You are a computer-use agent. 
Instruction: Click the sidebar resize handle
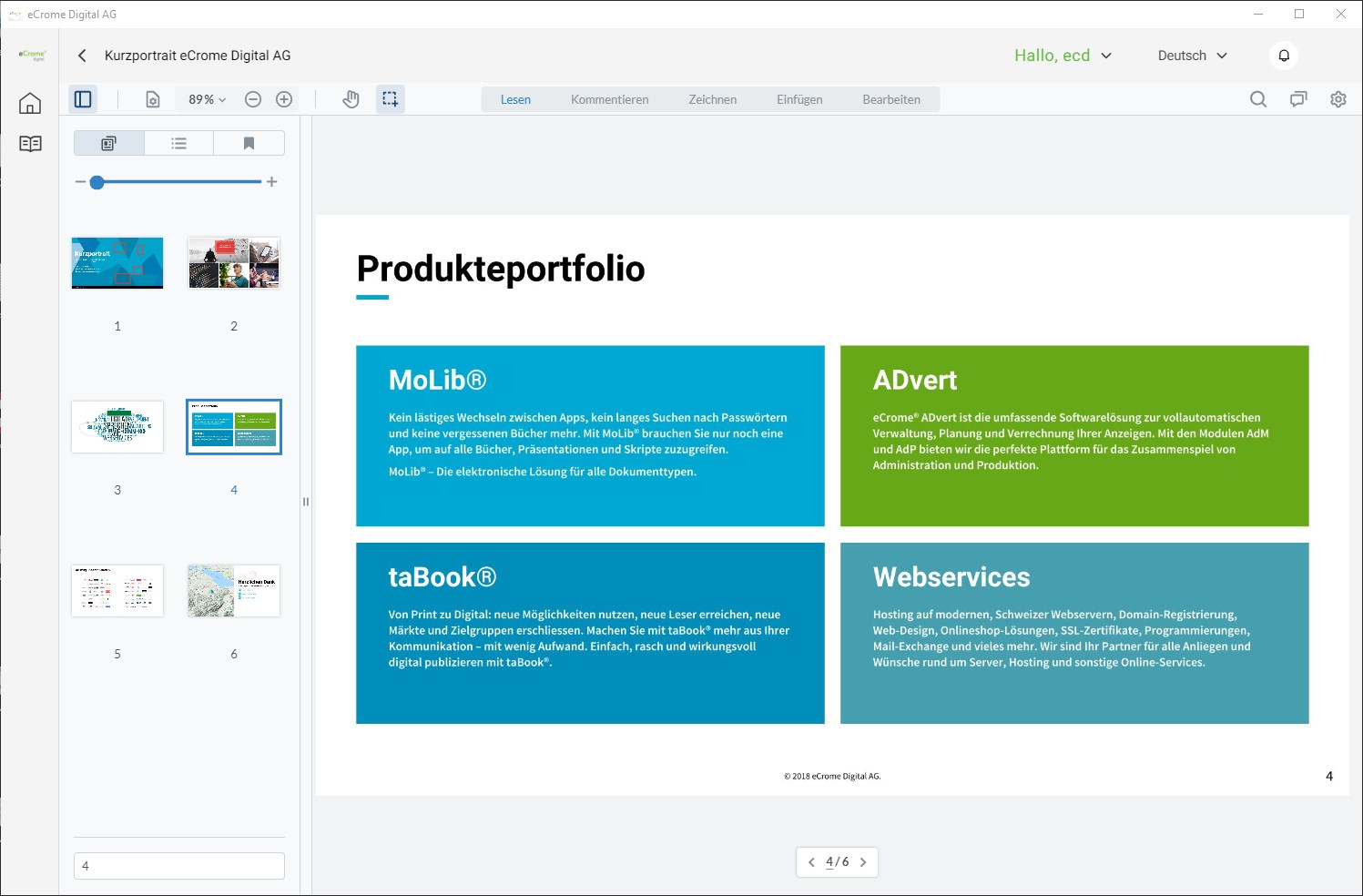tap(306, 502)
